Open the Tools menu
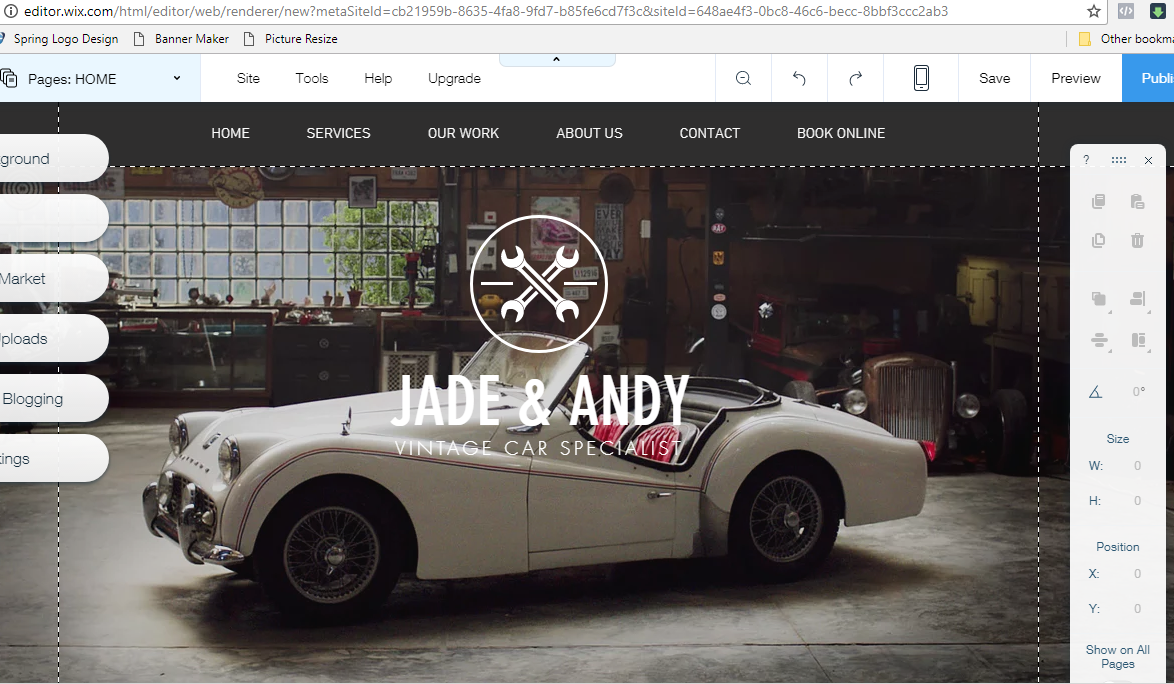 tap(311, 79)
